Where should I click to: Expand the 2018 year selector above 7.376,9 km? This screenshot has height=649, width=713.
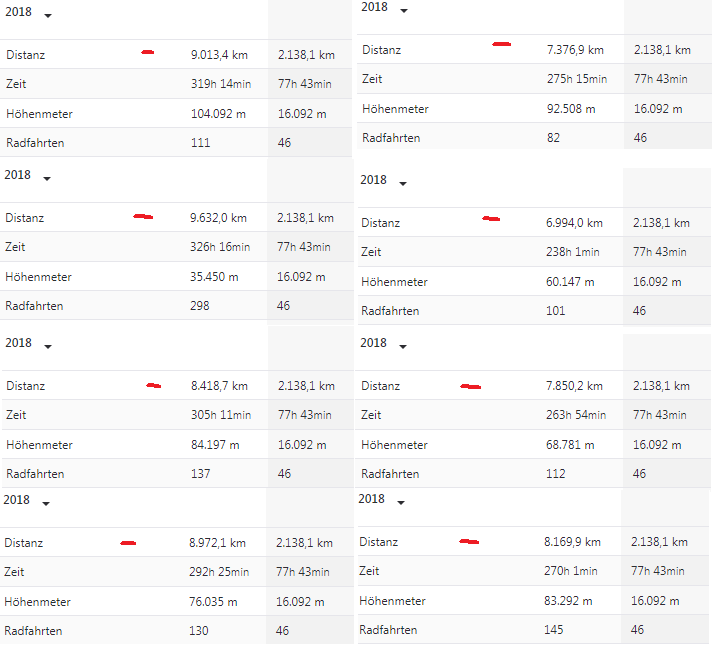(x=404, y=11)
